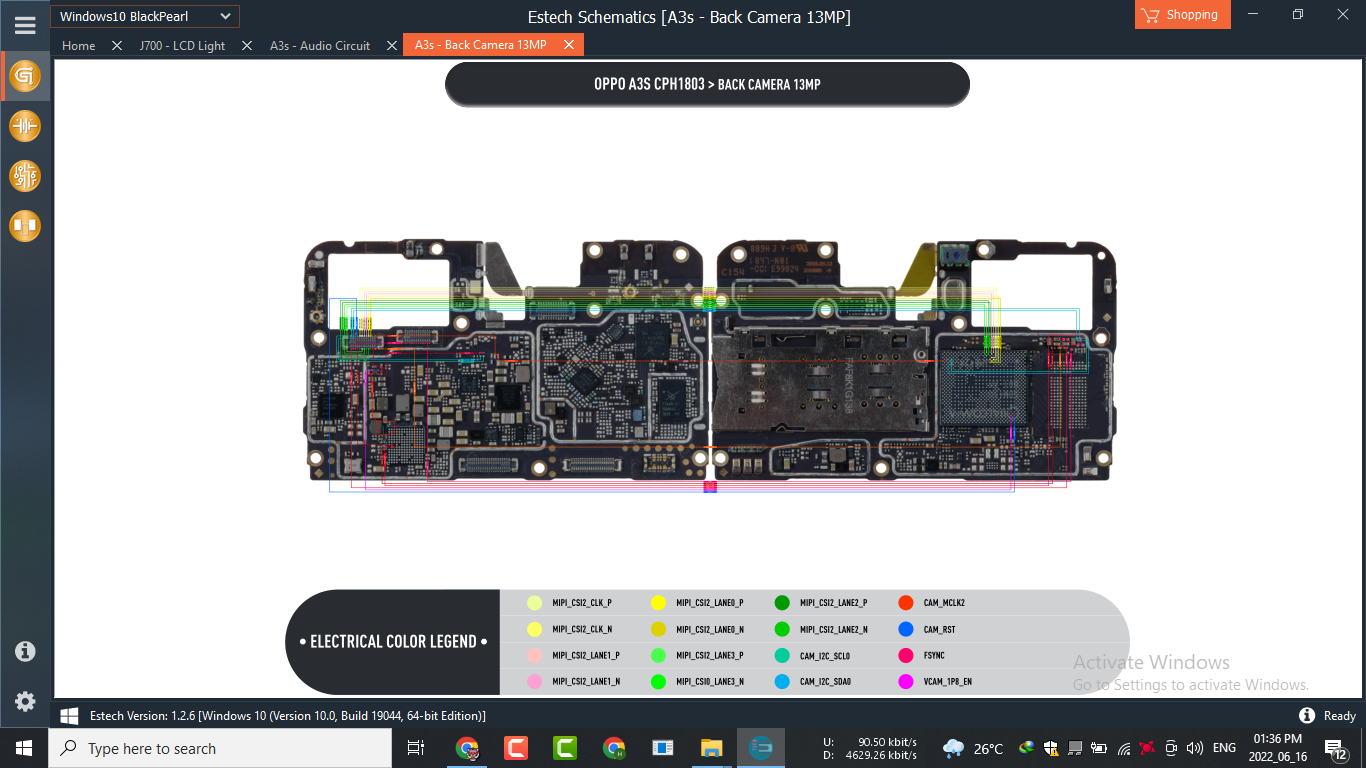Select the MIPI_CSI0_LANE3_N legend label
This screenshot has width=1366, height=768.
(710, 682)
